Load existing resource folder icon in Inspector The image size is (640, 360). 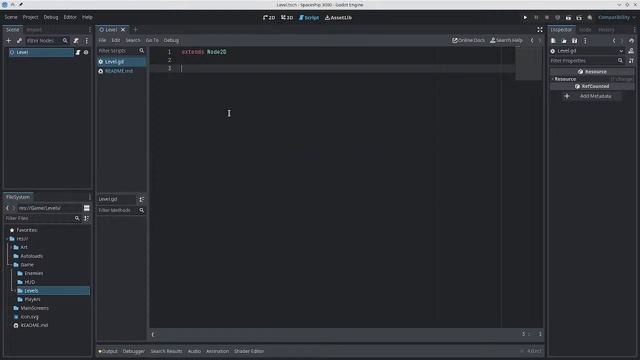coord(564,41)
